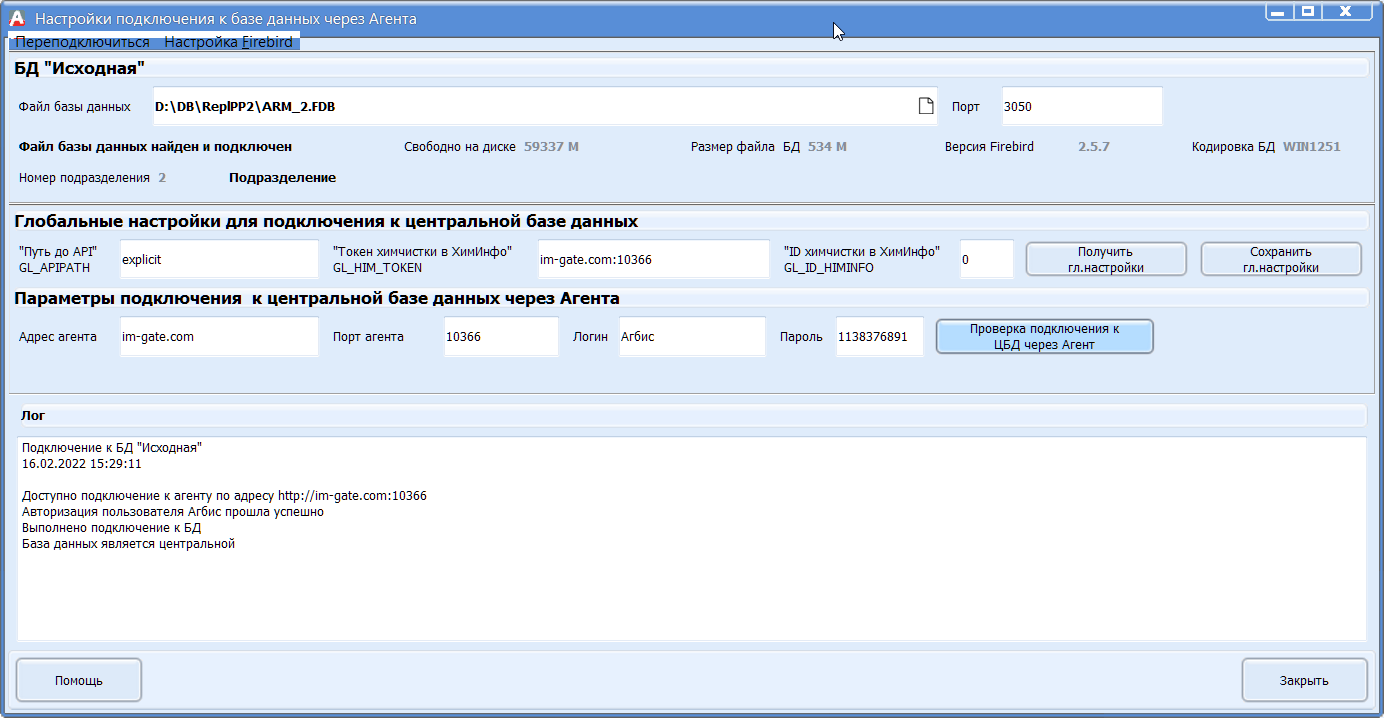This screenshot has width=1384, height=718.
Task: Click the Логин field containing Агбис
Action: coord(692,337)
